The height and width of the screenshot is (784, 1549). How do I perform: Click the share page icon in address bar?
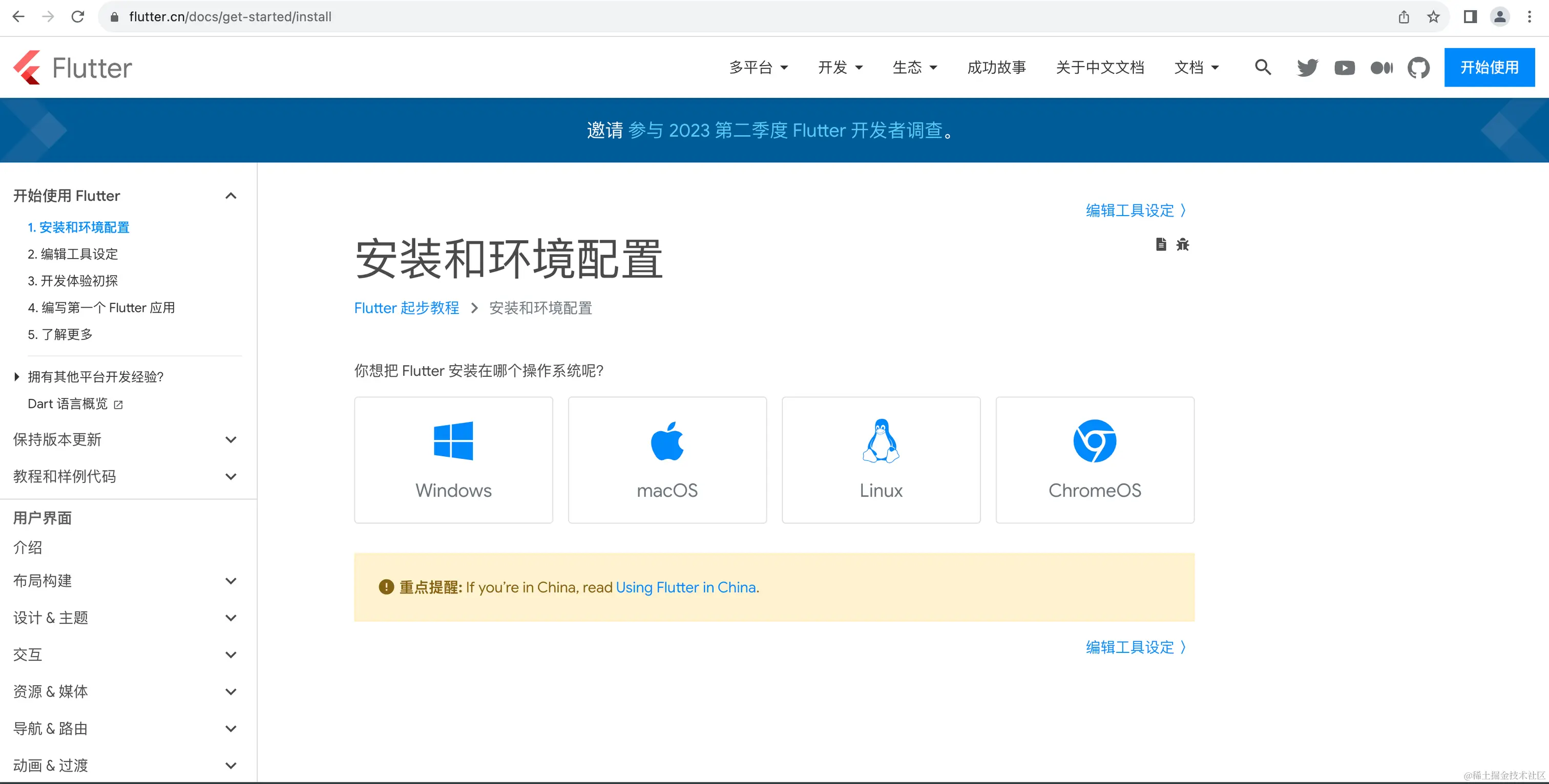click(1404, 17)
